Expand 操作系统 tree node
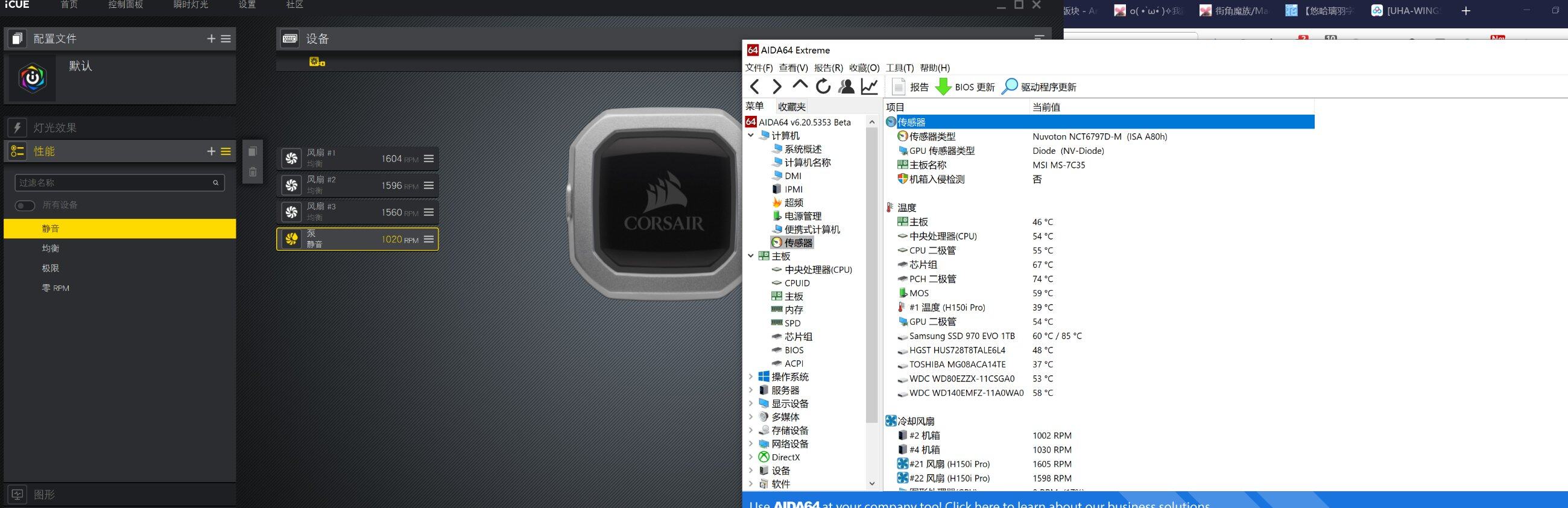This screenshot has height=508, width=1568. point(751,376)
